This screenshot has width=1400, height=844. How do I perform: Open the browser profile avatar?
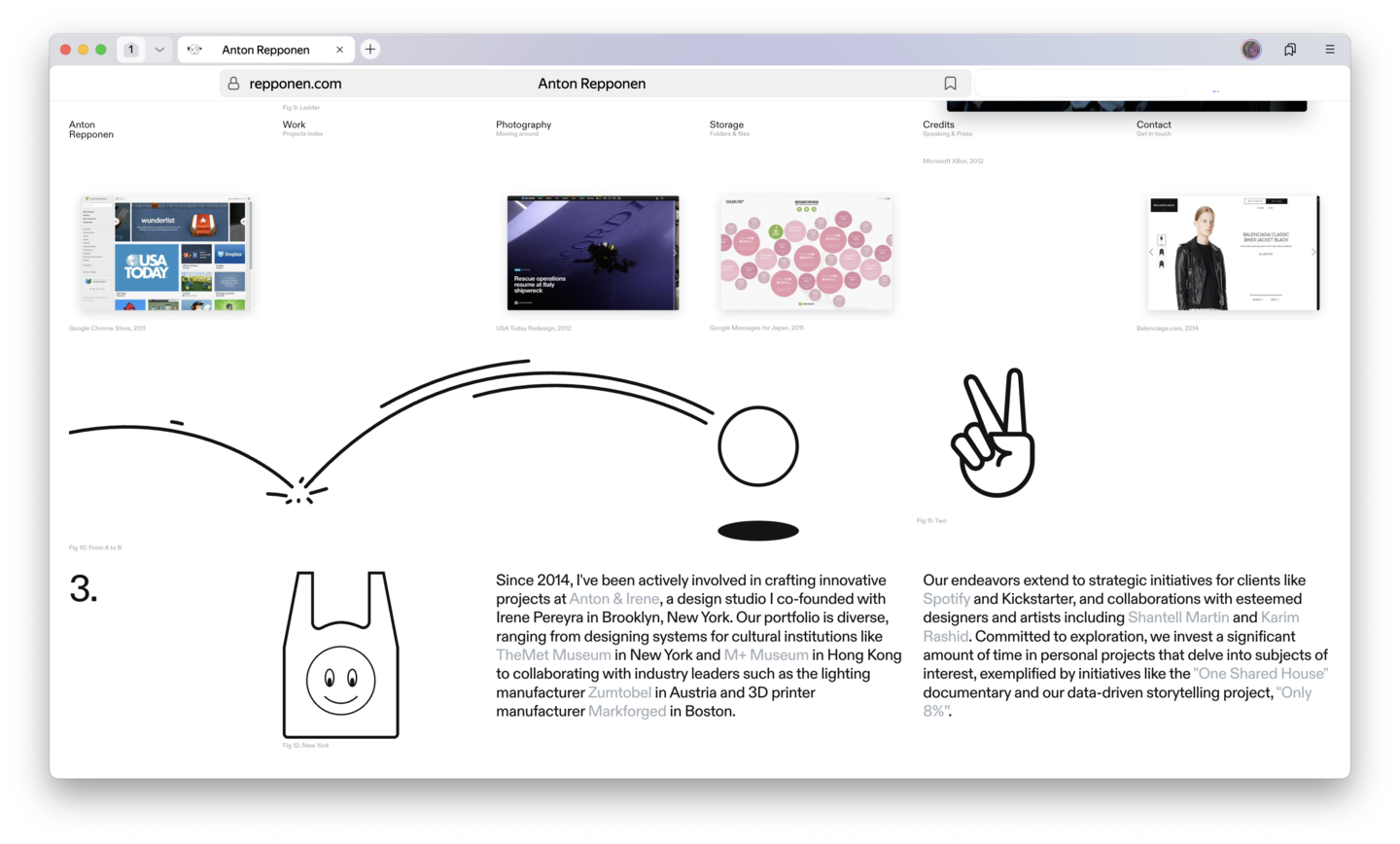[x=1251, y=50]
